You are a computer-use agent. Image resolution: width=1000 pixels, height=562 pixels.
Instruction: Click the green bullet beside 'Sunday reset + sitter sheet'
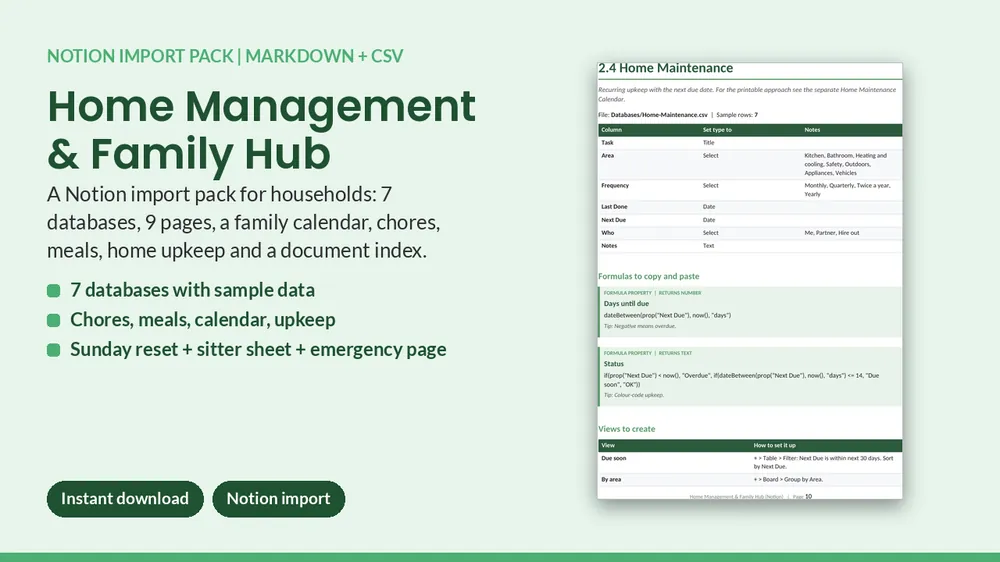(54, 350)
